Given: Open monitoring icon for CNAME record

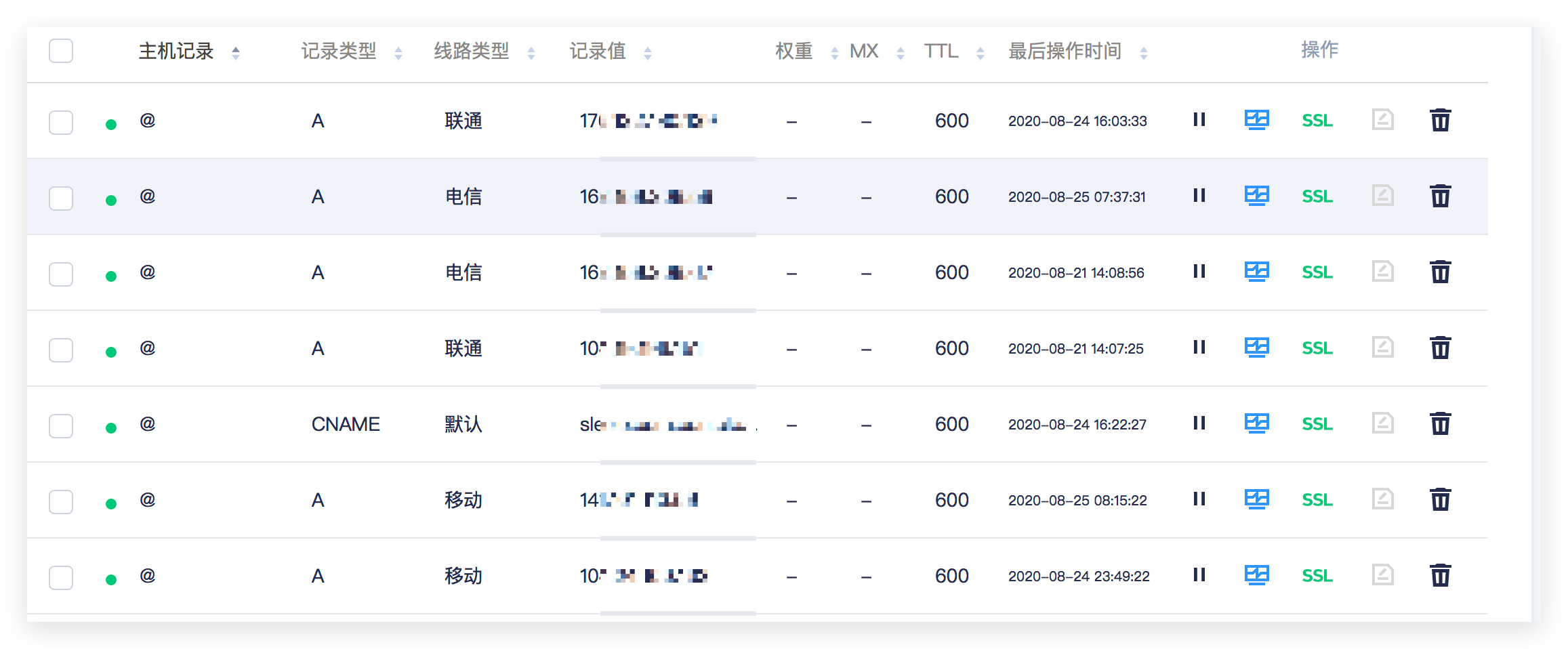Looking at the screenshot, I should click(1256, 424).
